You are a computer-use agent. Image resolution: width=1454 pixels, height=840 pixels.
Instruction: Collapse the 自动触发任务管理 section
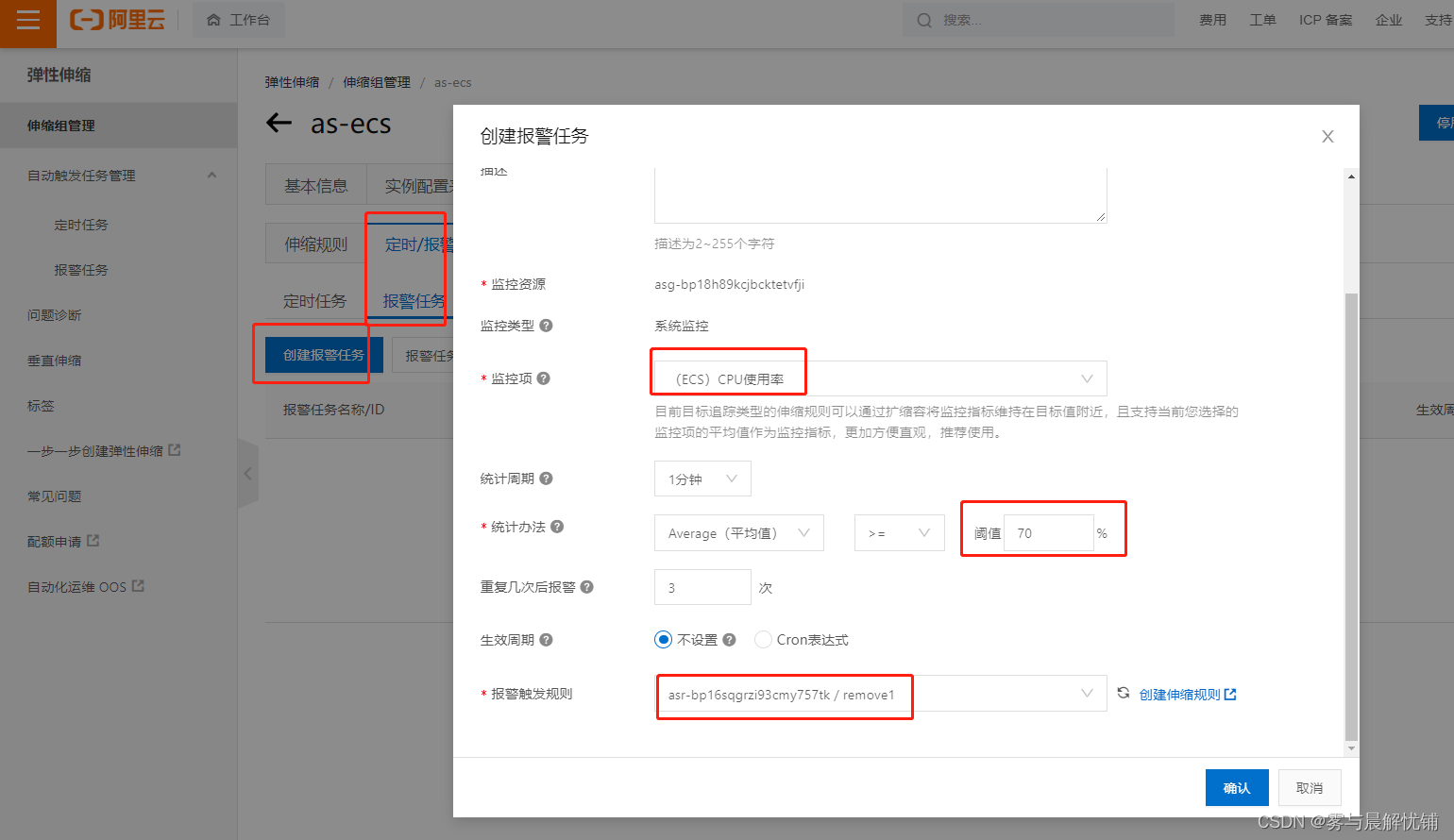point(211,176)
